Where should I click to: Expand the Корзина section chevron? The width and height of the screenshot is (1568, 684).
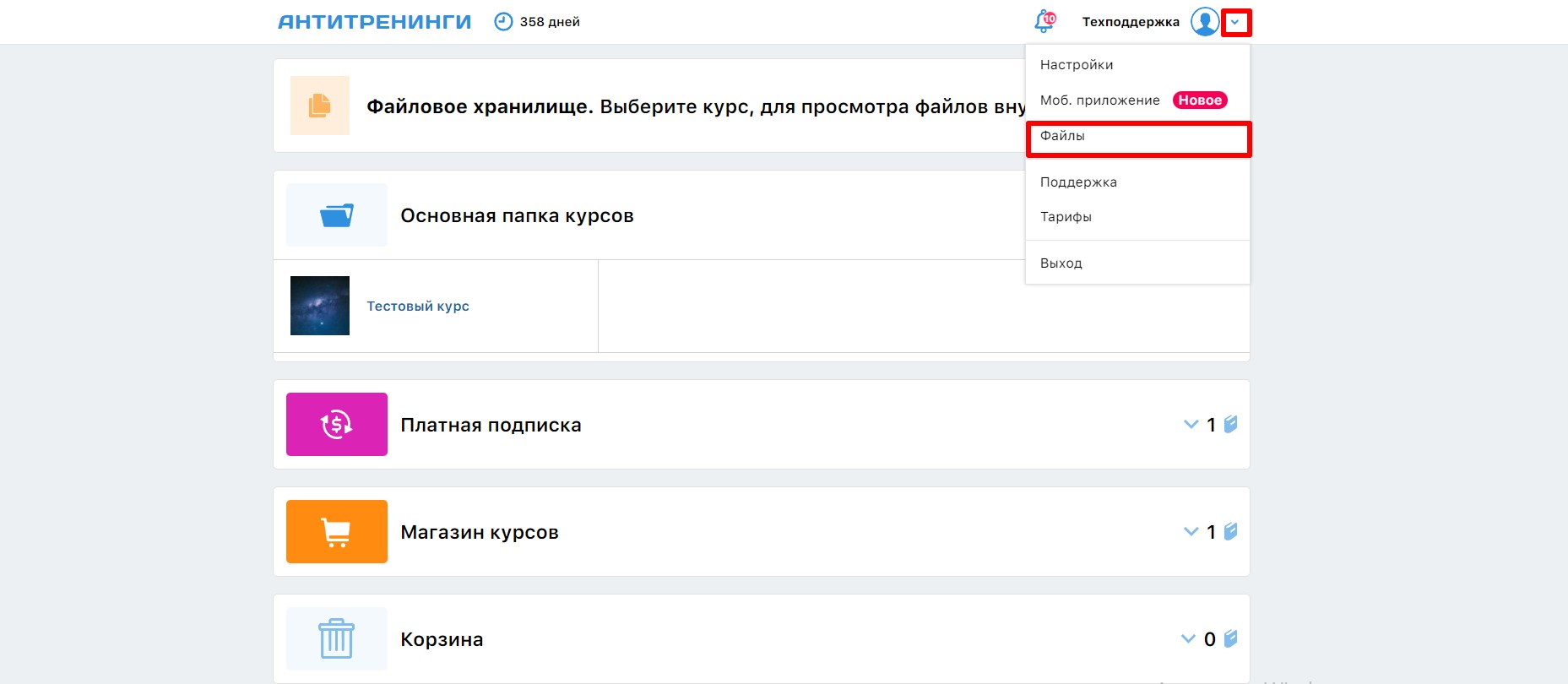click(1188, 638)
